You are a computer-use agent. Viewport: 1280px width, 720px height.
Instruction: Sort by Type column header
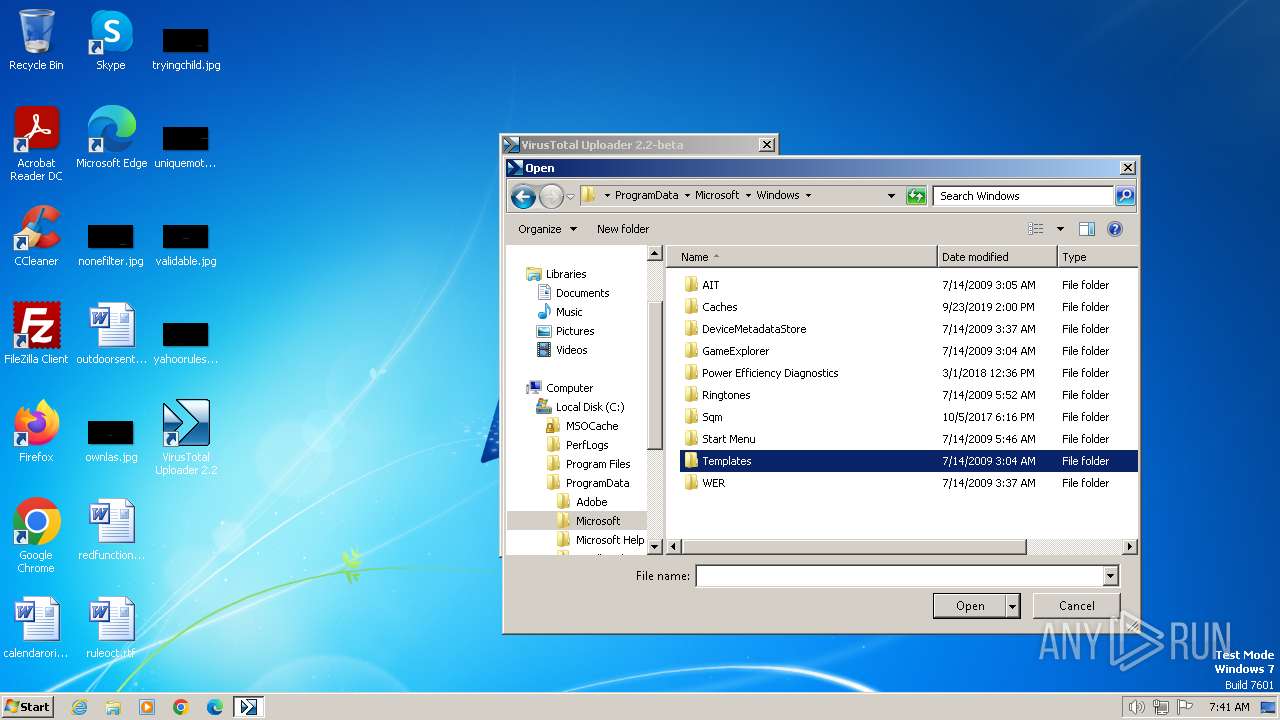[x=1097, y=257]
